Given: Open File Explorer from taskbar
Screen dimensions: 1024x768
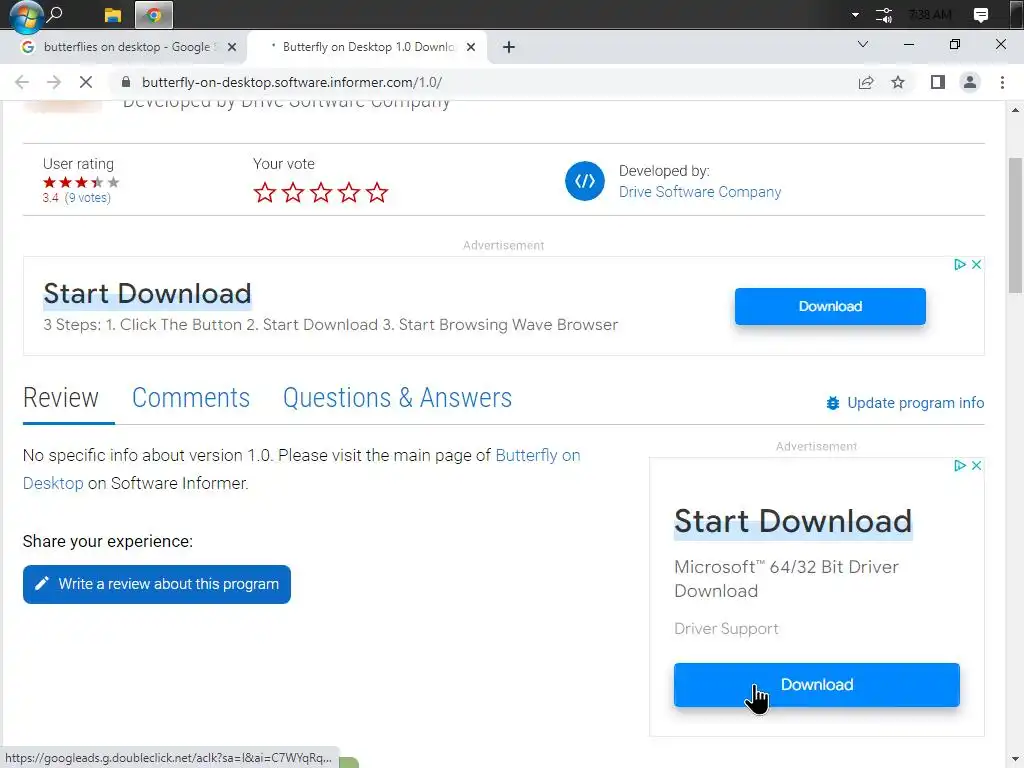Looking at the screenshot, I should [113, 14].
